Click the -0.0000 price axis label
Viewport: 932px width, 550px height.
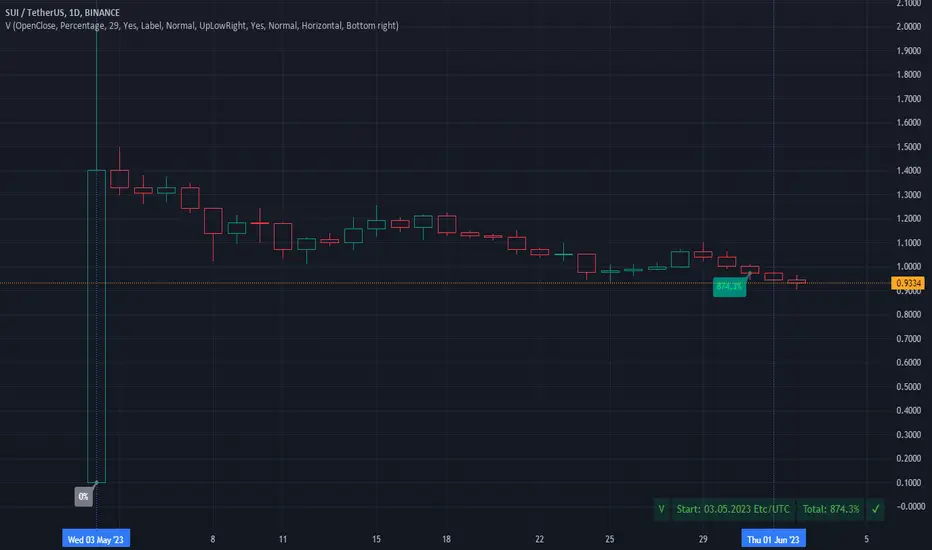point(910,507)
